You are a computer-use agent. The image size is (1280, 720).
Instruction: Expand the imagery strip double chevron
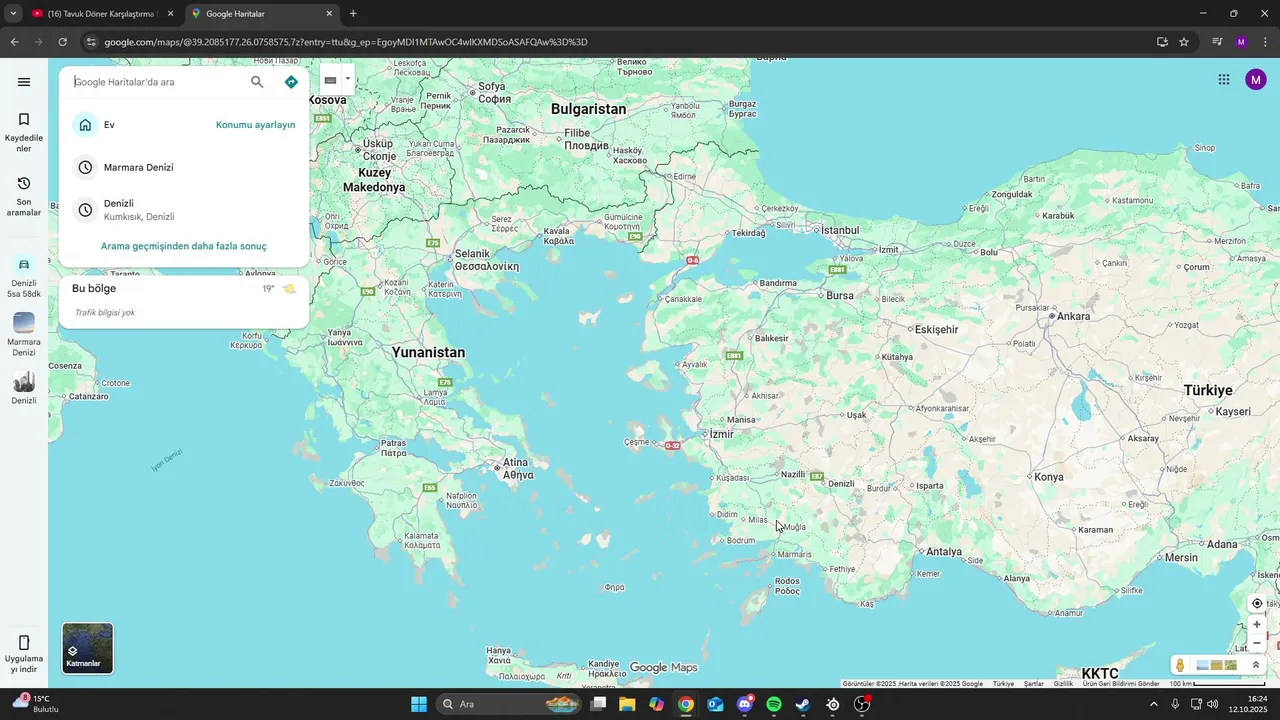pos(1256,665)
